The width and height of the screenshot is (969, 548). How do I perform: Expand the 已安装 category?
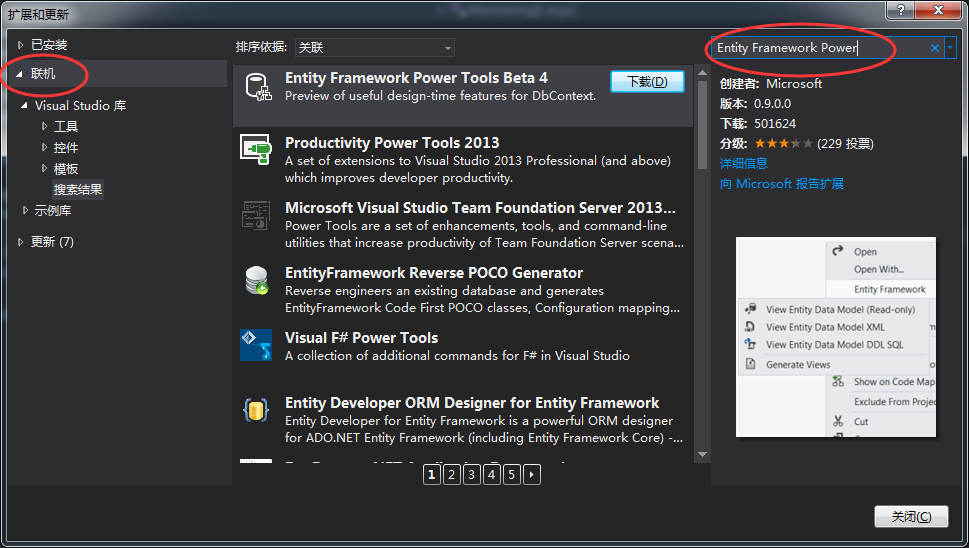[x=20, y=44]
